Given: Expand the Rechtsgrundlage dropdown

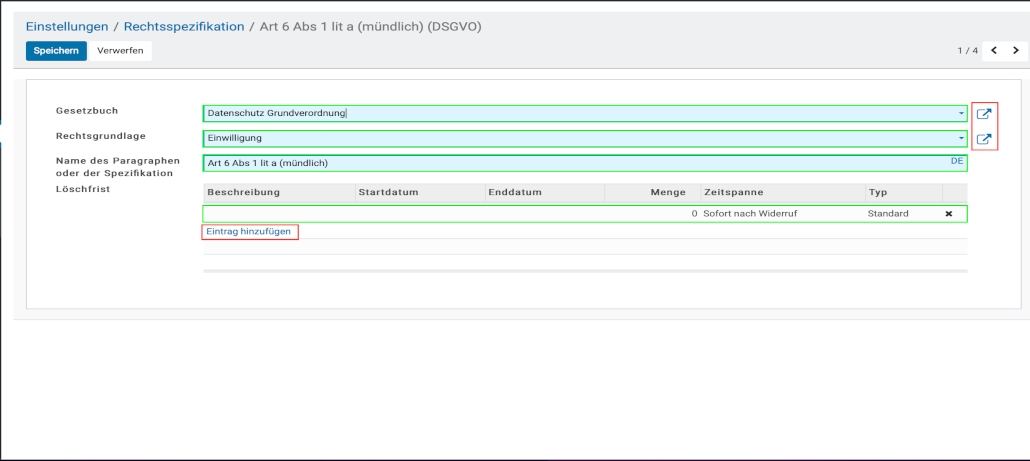Looking at the screenshot, I should click(x=961, y=138).
